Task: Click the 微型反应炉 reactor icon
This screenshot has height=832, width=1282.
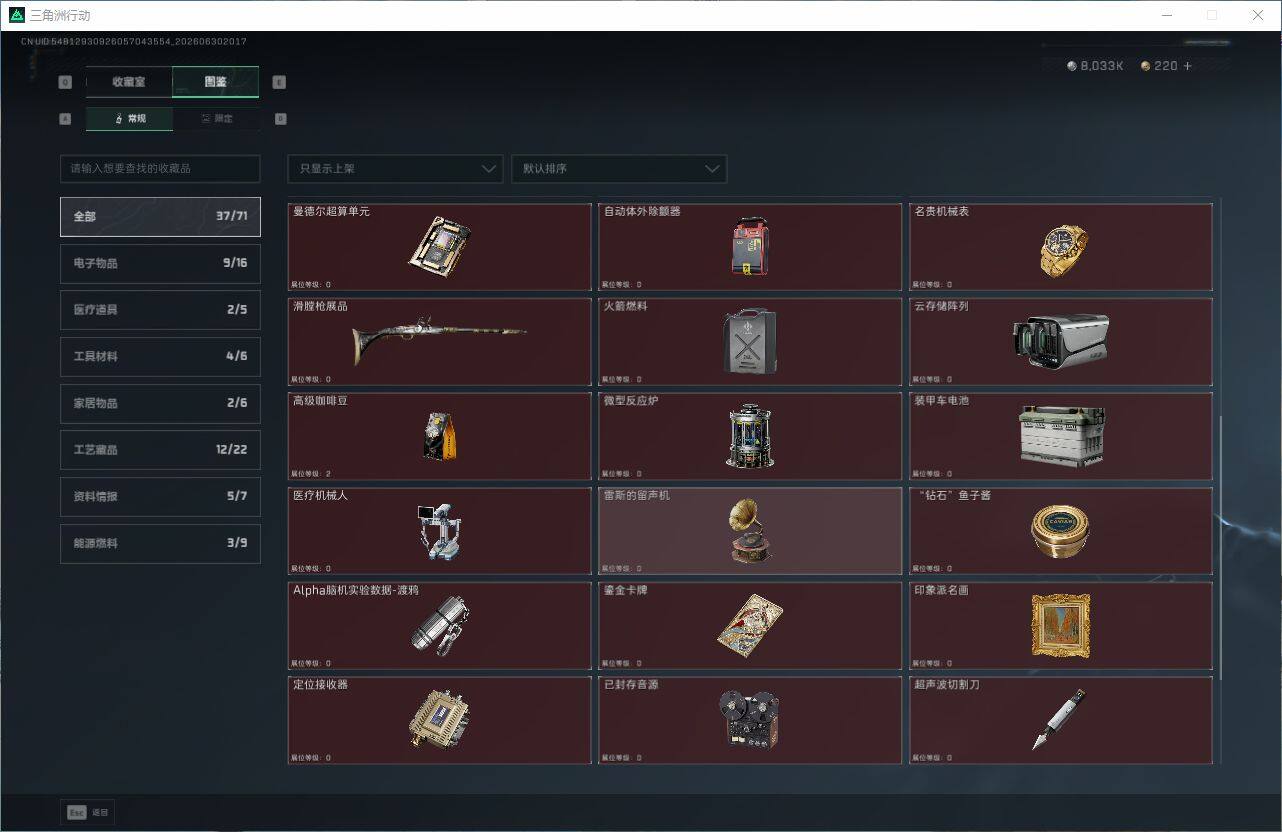Action: (x=750, y=436)
